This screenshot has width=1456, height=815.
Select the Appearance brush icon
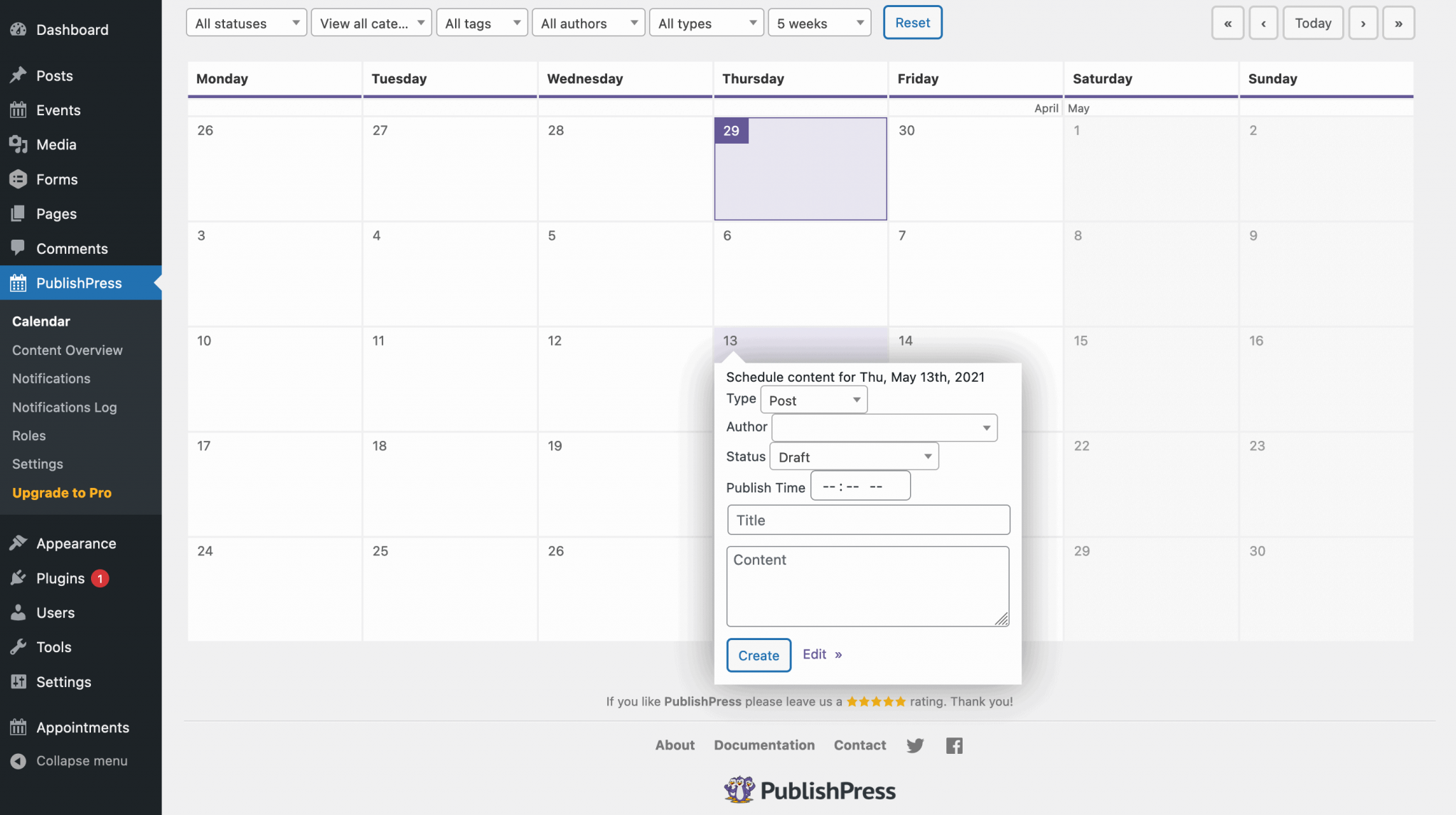coord(18,543)
